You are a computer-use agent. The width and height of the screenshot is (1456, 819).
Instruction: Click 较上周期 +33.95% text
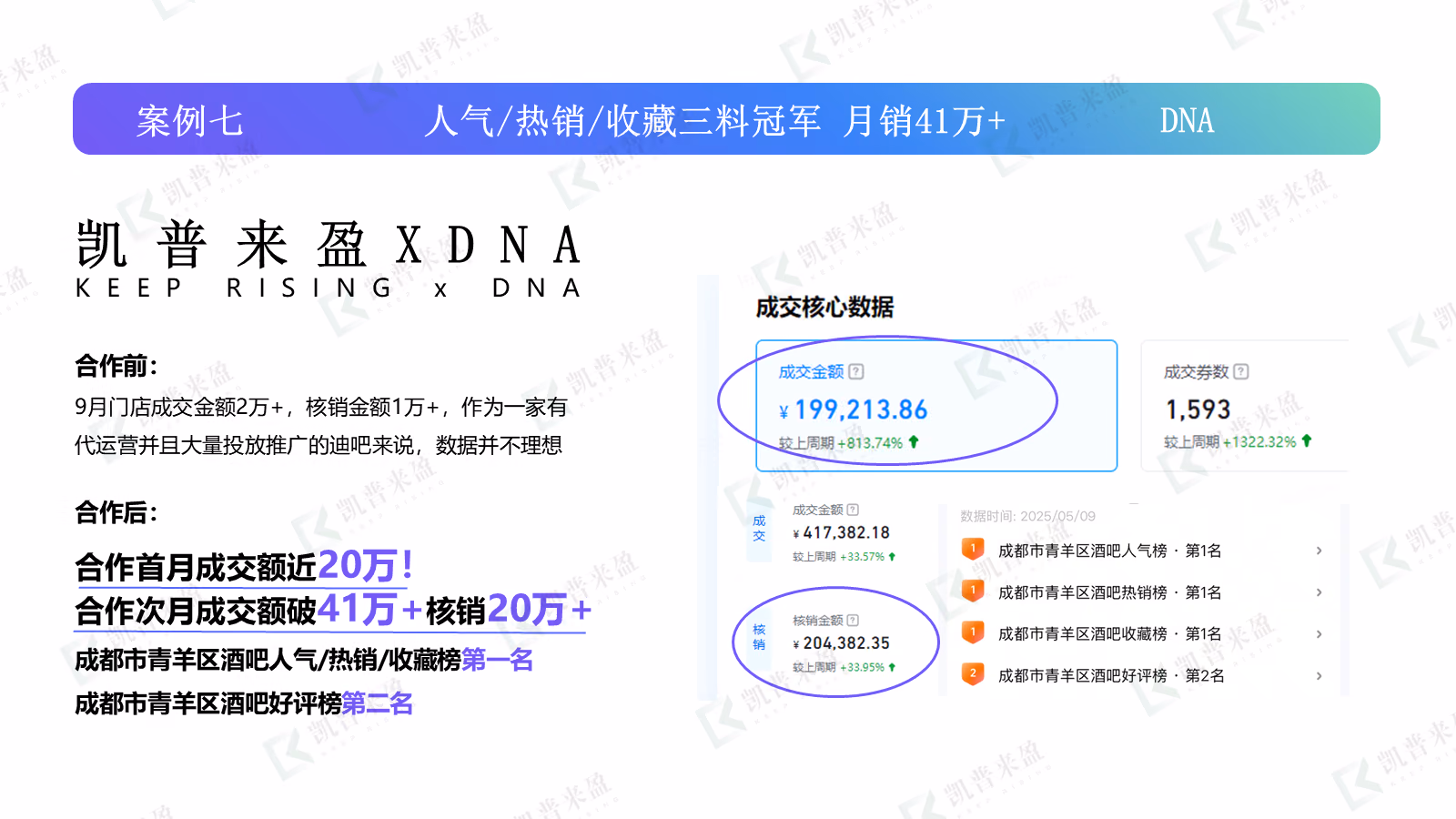point(838,668)
